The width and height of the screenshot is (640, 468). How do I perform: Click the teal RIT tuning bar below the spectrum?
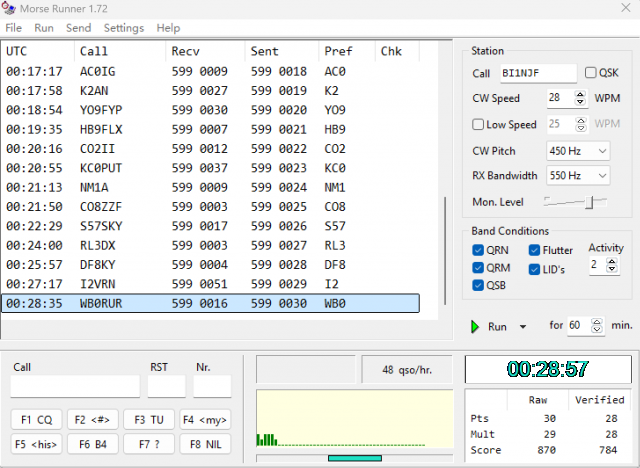355,458
